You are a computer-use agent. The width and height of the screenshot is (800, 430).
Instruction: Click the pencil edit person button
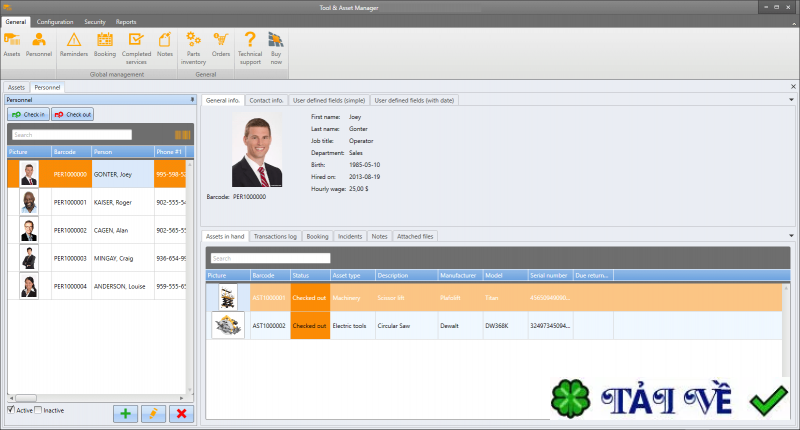(153, 413)
